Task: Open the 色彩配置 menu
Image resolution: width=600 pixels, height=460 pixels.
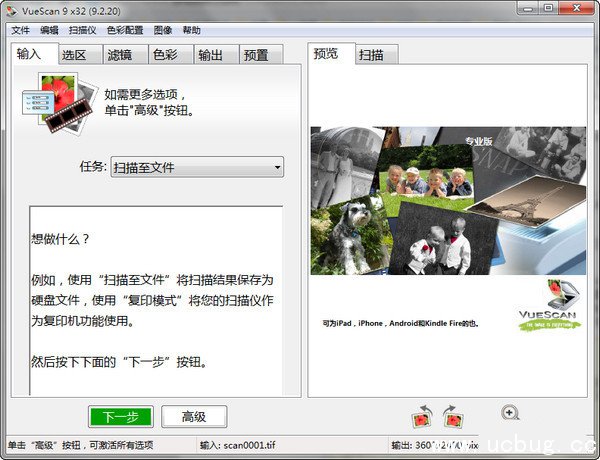Action: [125, 30]
